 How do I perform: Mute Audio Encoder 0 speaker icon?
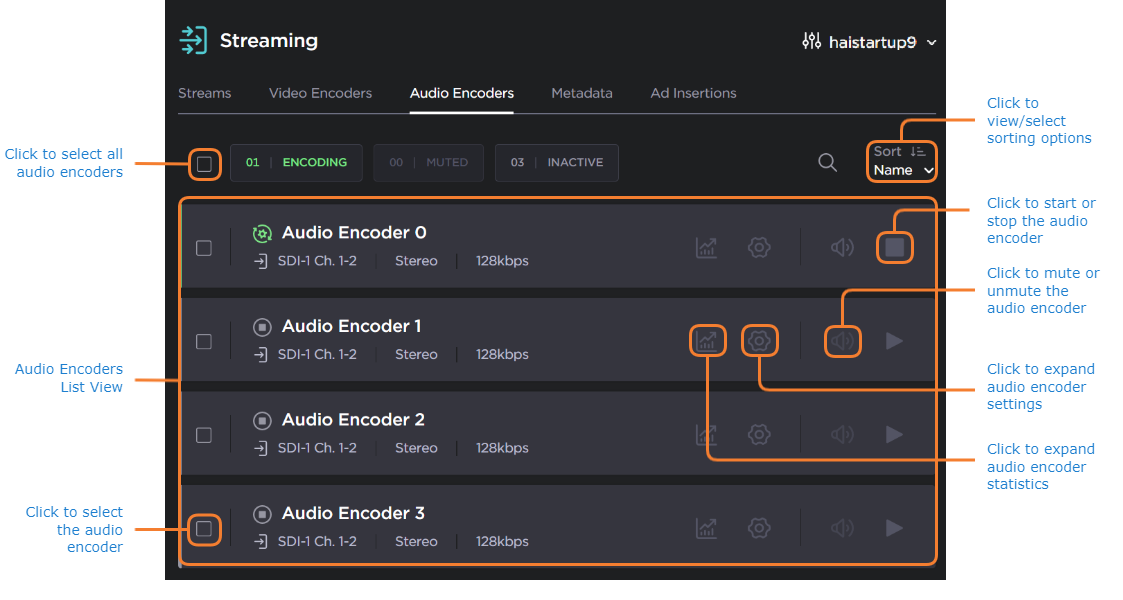click(x=842, y=247)
